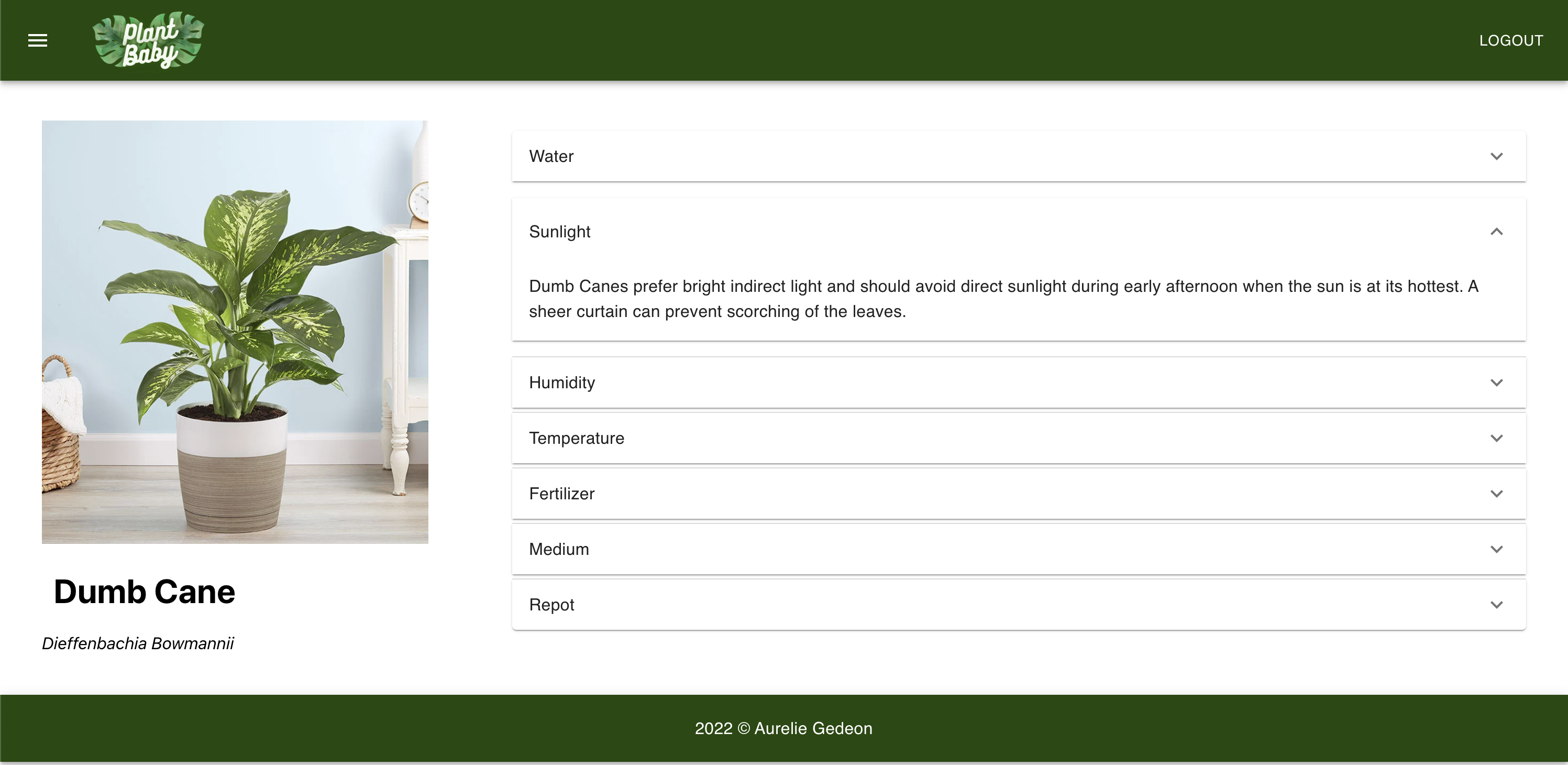Click the Medium chevron icon
The width and height of the screenshot is (1568, 765).
(x=1496, y=549)
